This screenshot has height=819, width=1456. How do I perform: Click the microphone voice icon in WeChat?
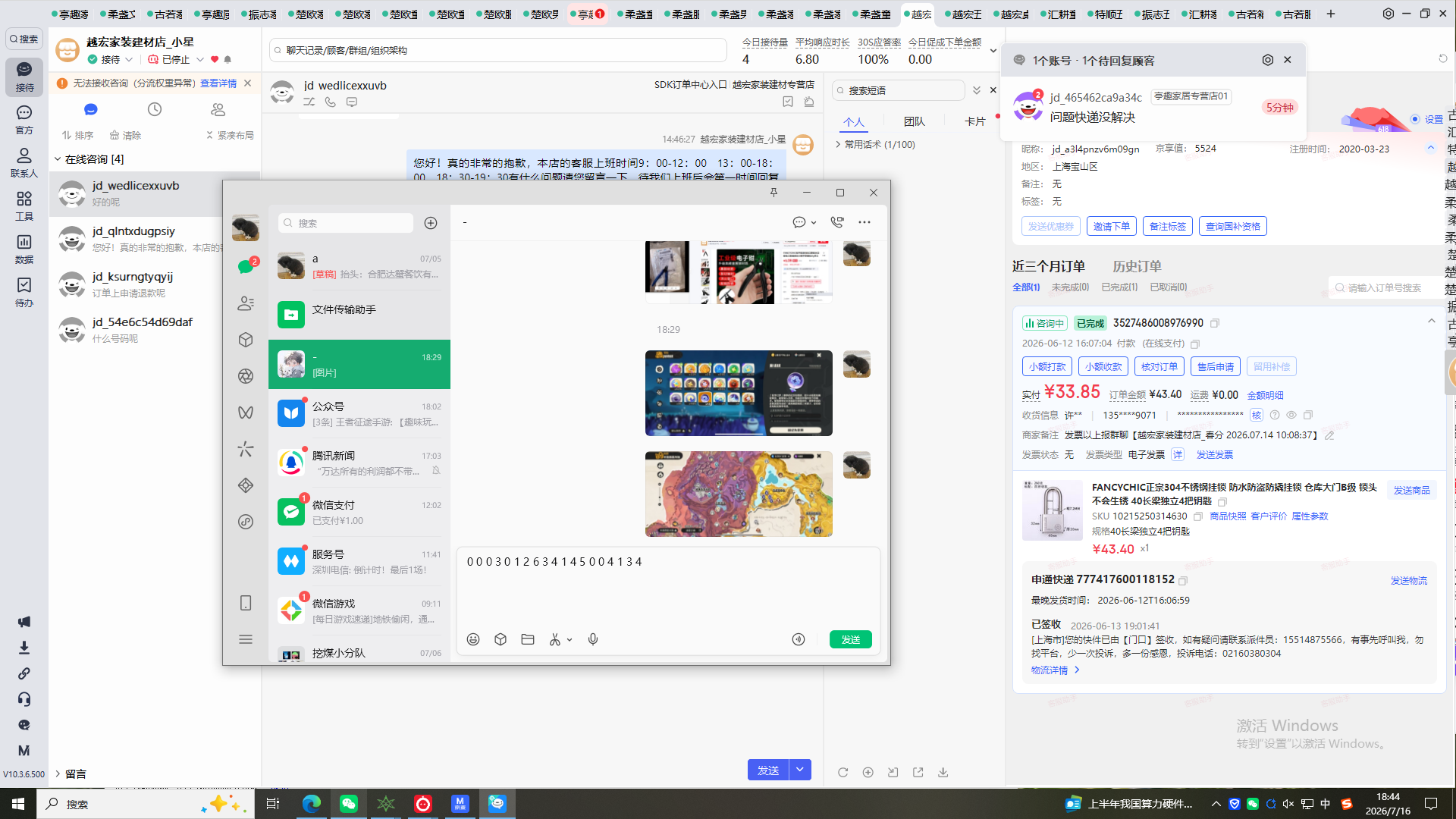point(593,639)
